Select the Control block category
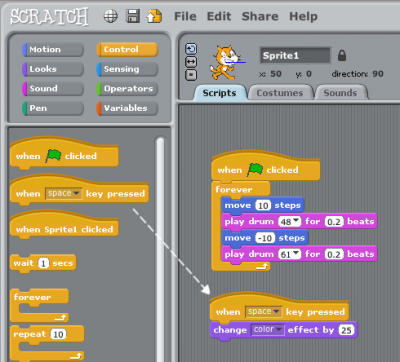 [127, 49]
